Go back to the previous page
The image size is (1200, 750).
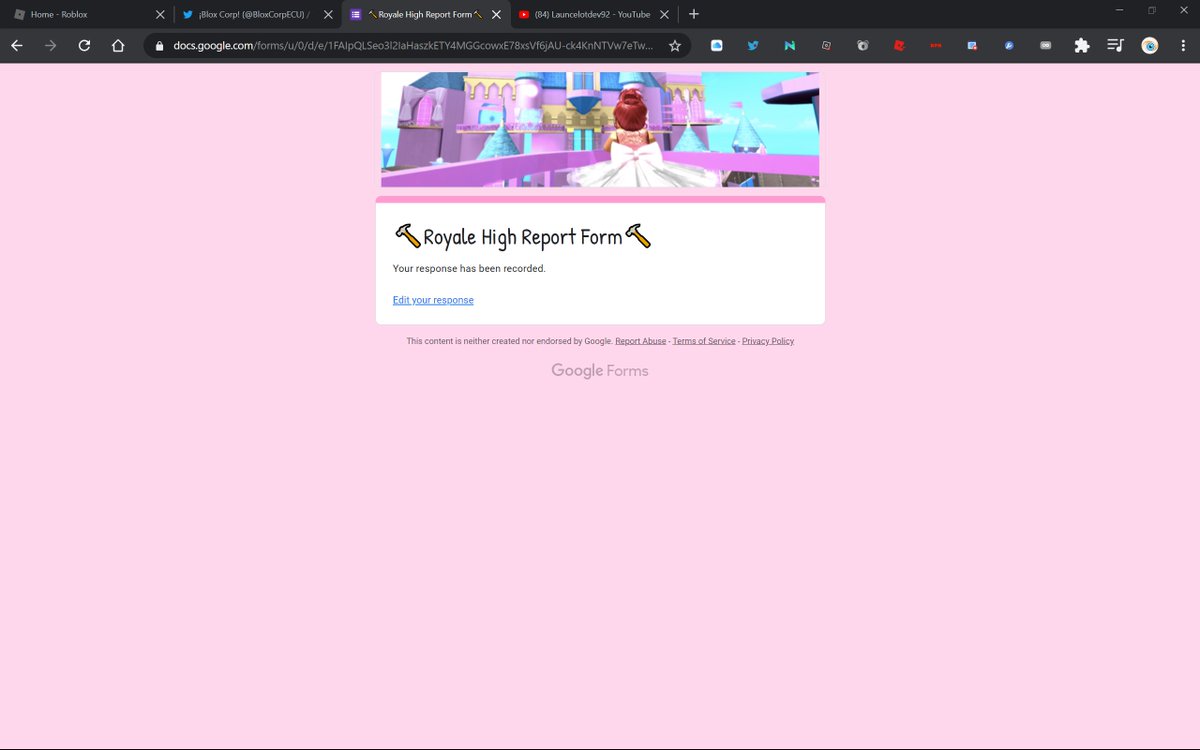pyautogui.click(x=17, y=45)
